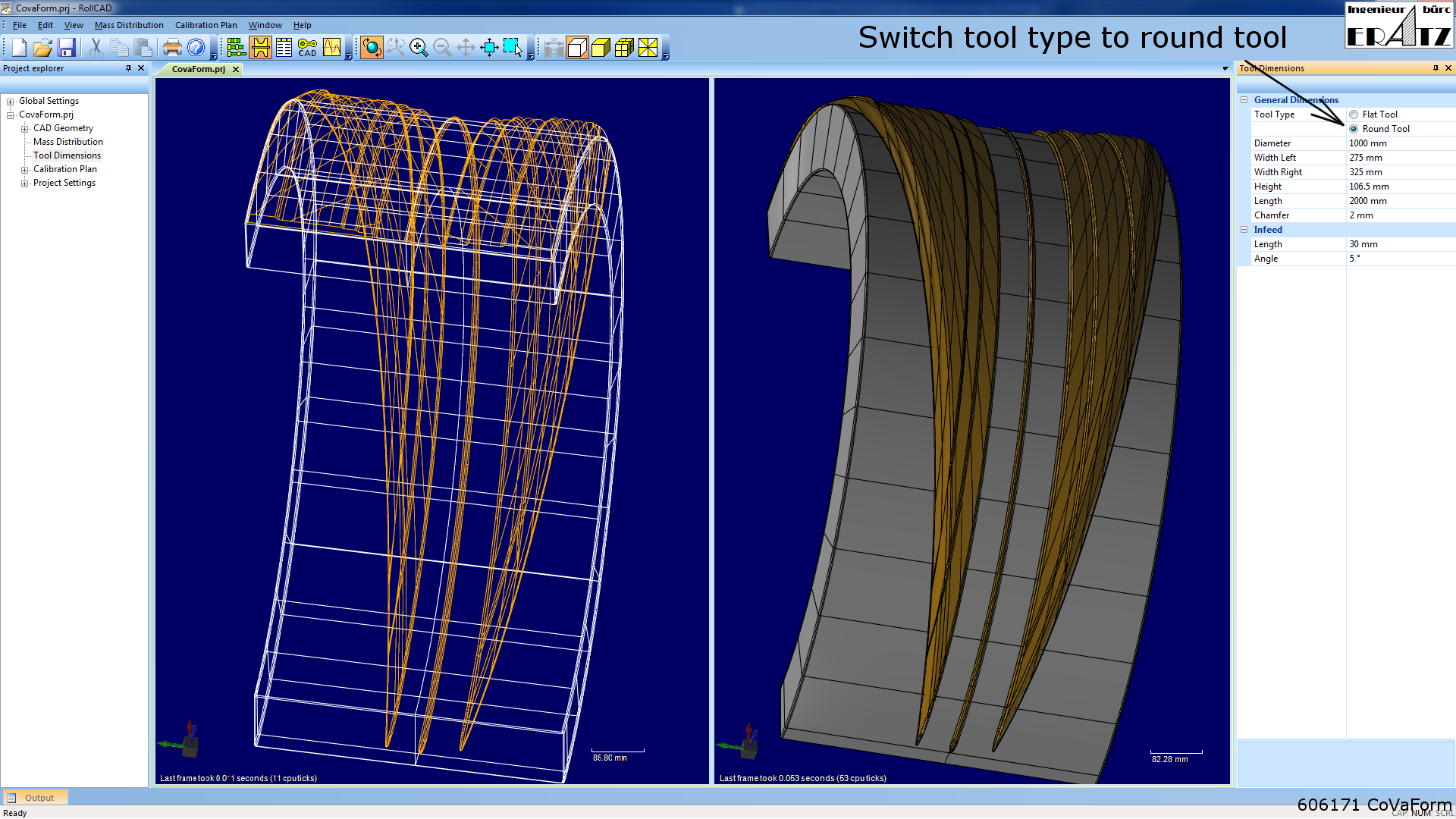1456x819 pixels.
Task: Open the Help menu
Action: (x=303, y=25)
